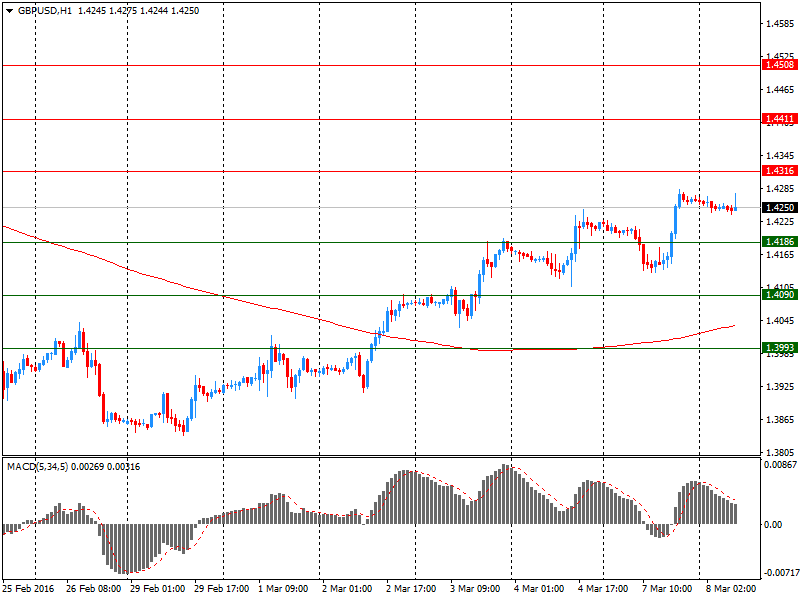The image size is (800, 600).
Task: Select the 1.4285 price scale value
Action: coord(781,189)
